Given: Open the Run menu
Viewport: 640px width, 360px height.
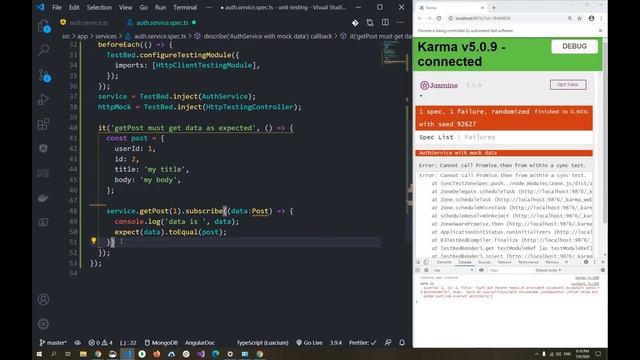Looking at the screenshot, I should (160, 7).
